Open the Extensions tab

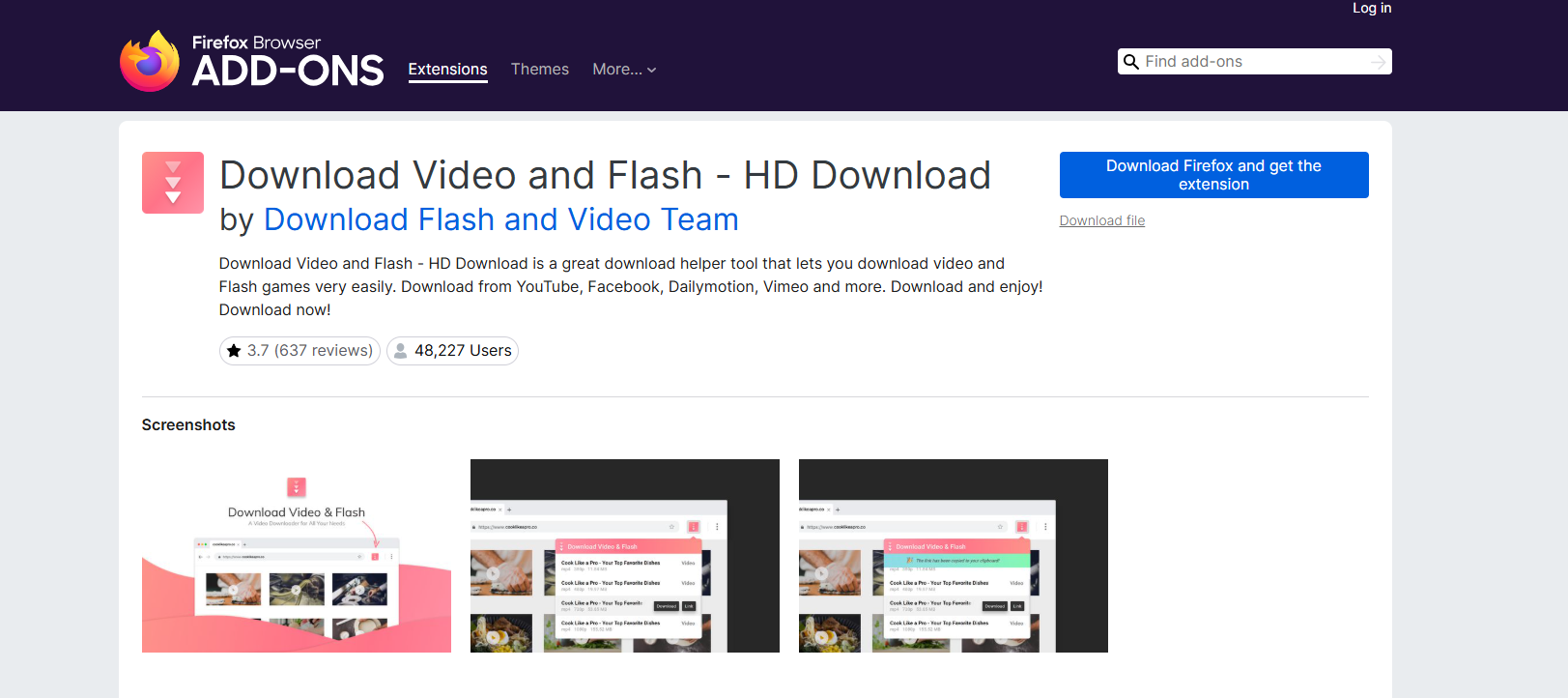coord(447,70)
